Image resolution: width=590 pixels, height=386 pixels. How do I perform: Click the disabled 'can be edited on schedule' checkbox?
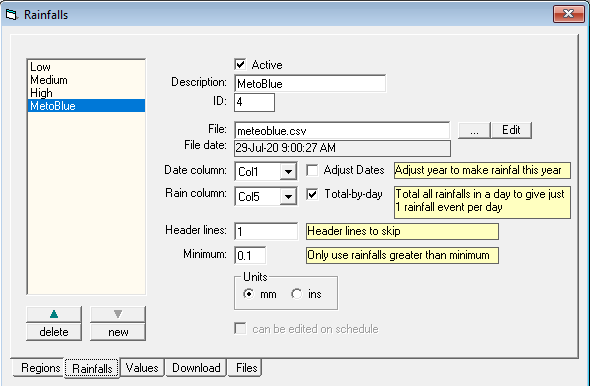[x=240, y=328]
